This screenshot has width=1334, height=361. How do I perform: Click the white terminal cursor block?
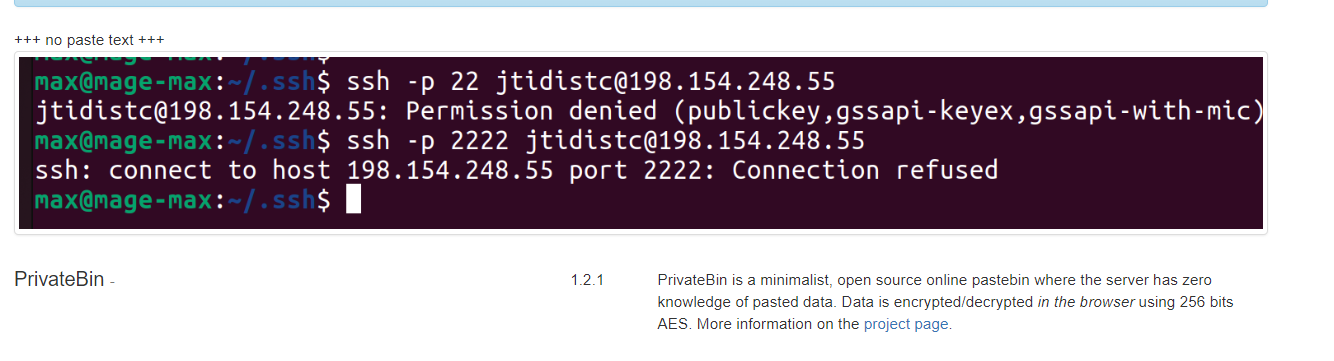click(x=352, y=201)
